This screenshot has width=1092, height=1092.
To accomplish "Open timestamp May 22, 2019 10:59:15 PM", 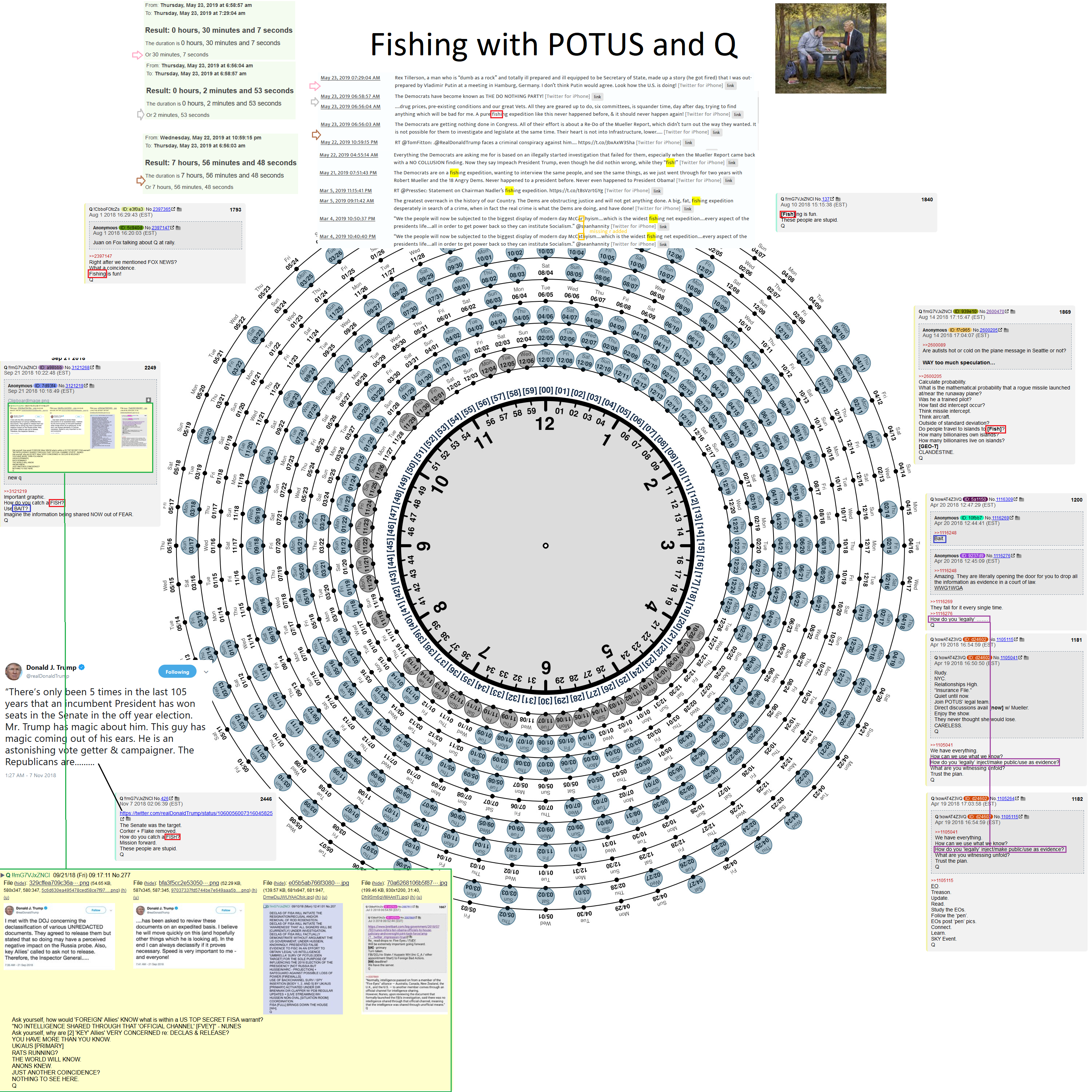I will point(349,142).
